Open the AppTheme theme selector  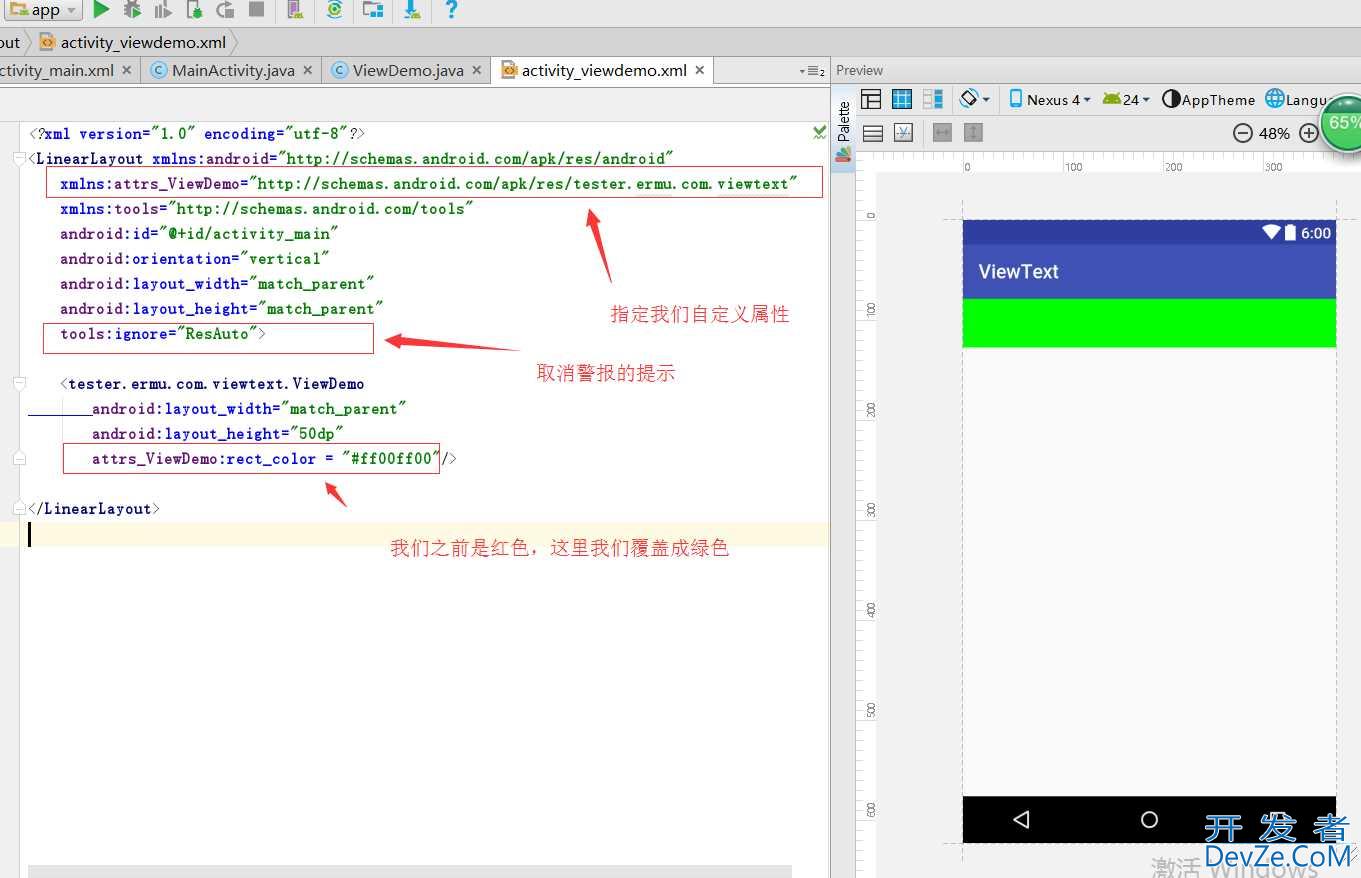(1208, 99)
